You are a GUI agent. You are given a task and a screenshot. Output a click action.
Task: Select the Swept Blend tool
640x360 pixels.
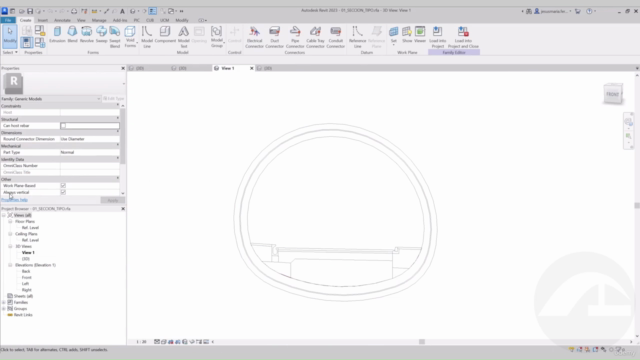[x=115, y=37]
